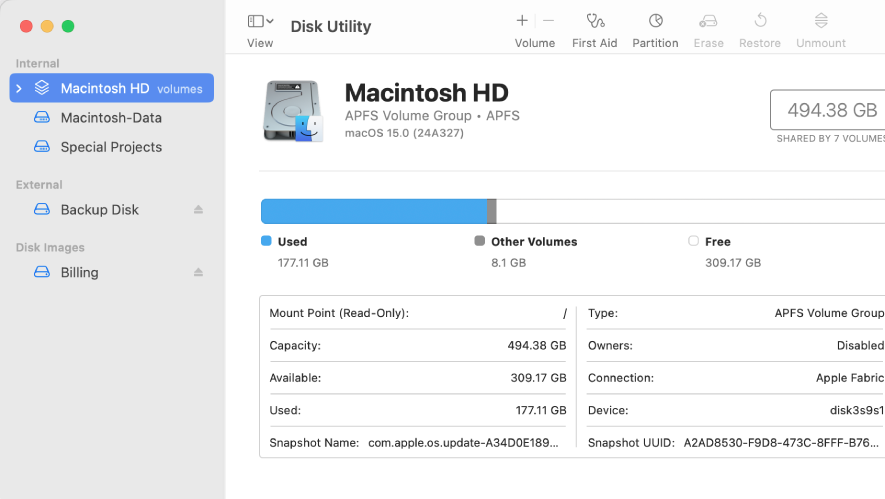Click the Capacity 494.38 GB row
The height and width of the screenshot is (499, 885).
418,345
